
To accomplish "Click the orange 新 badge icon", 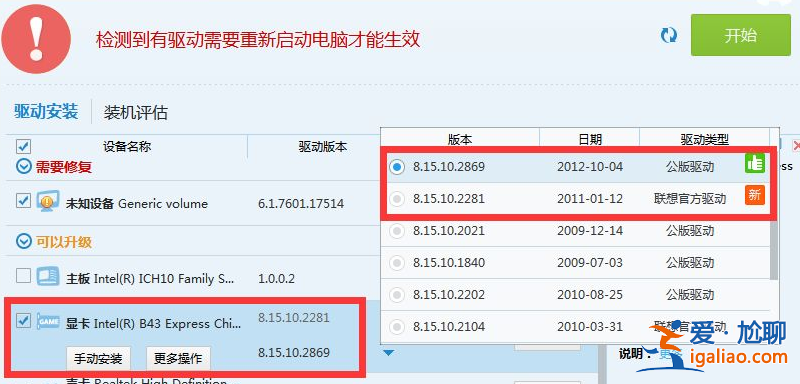I will click(x=755, y=195).
